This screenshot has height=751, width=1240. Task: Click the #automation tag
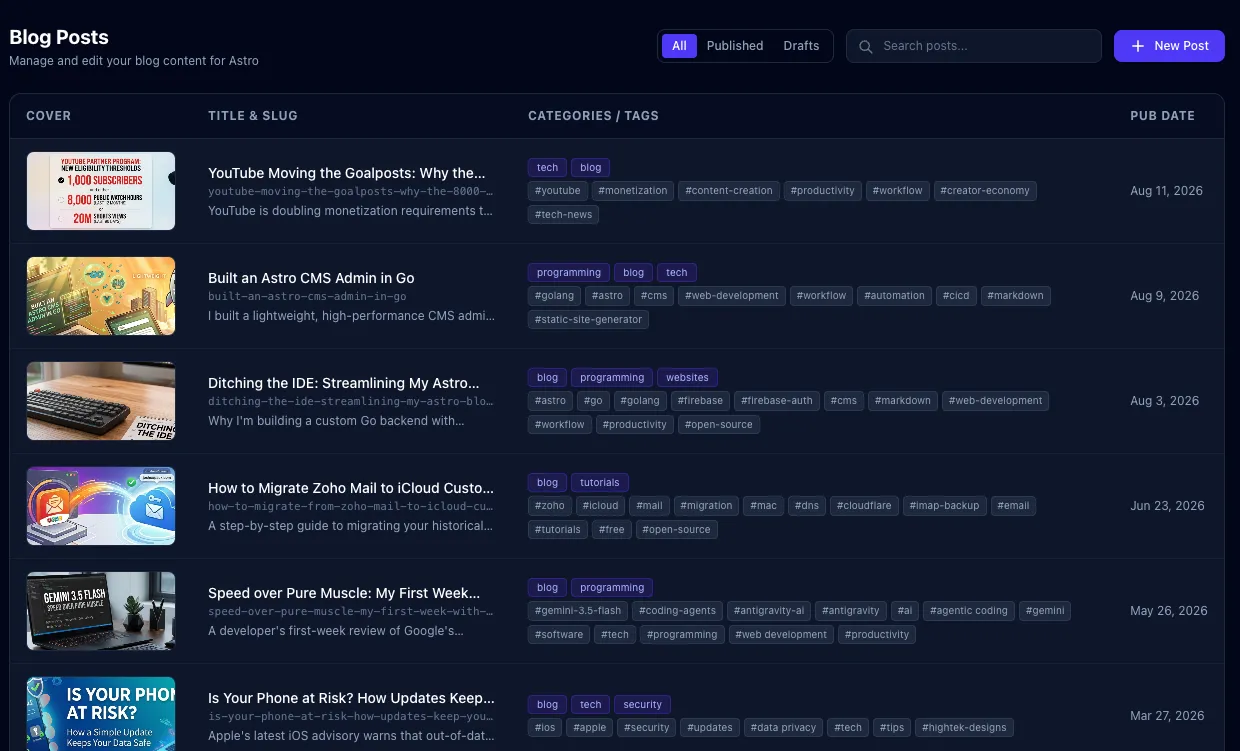click(x=895, y=296)
